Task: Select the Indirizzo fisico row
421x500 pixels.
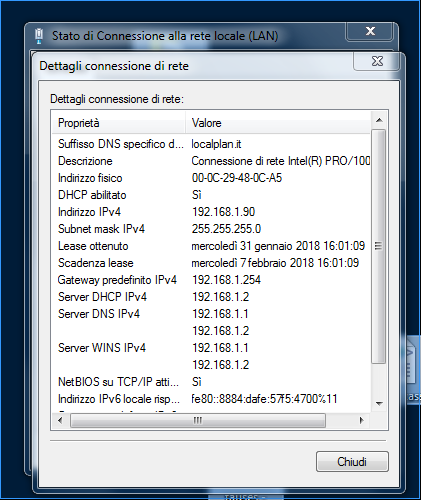Action: pos(211,178)
